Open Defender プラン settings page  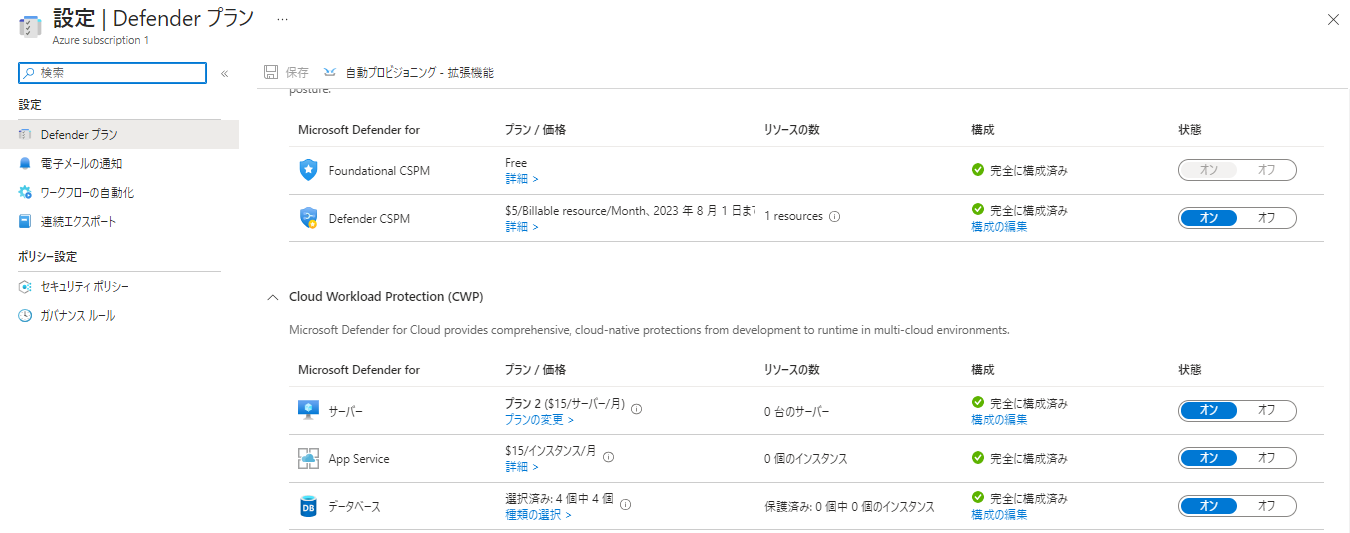click(x=119, y=134)
